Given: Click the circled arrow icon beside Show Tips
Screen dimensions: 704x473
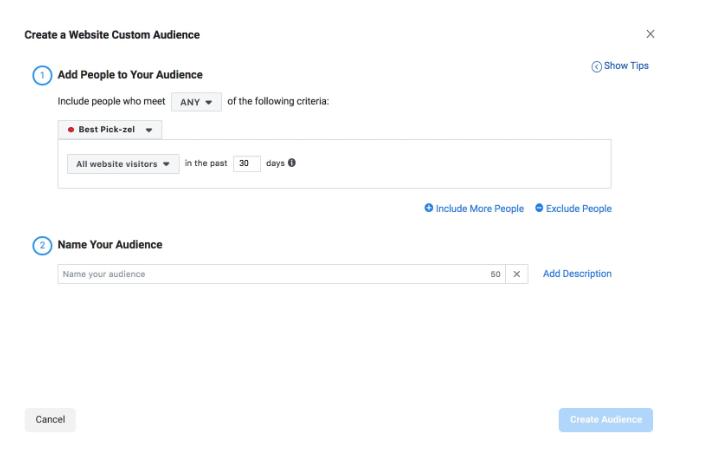Looking at the screenshot, I should click(596, 67).
